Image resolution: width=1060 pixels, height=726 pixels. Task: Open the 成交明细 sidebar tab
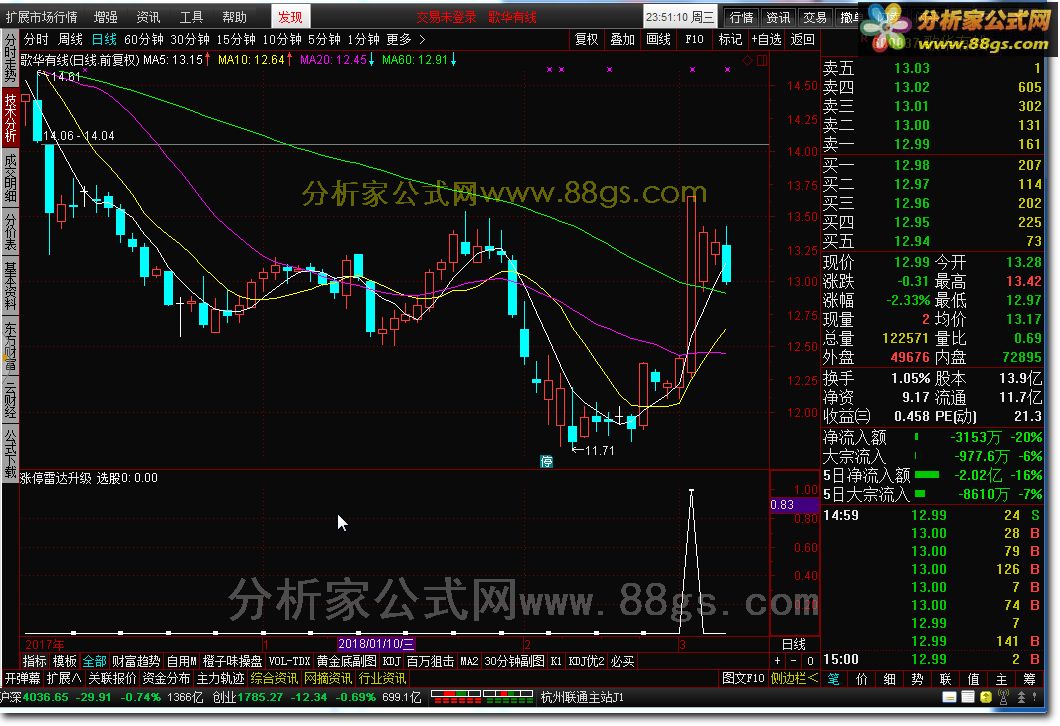[10, 178]
